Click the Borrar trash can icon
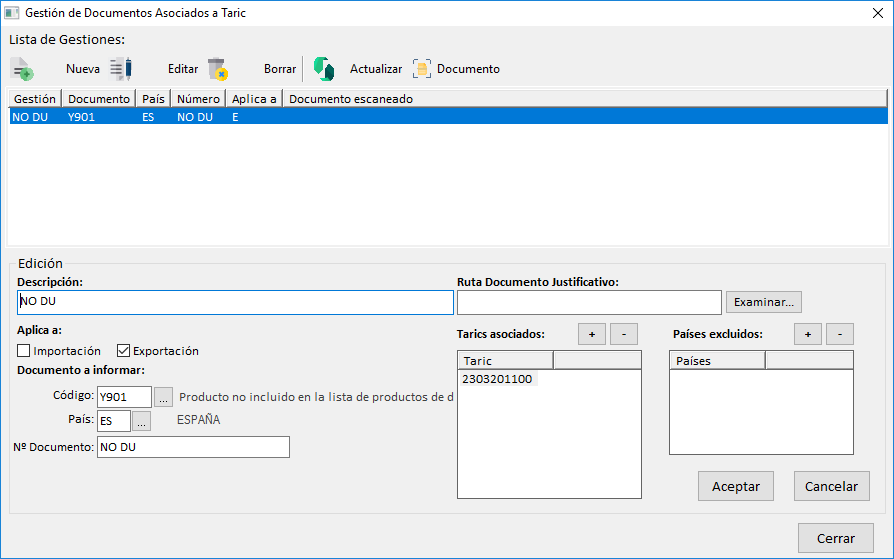The height and width of the screenshot is (559, 894). click(217, 69)
